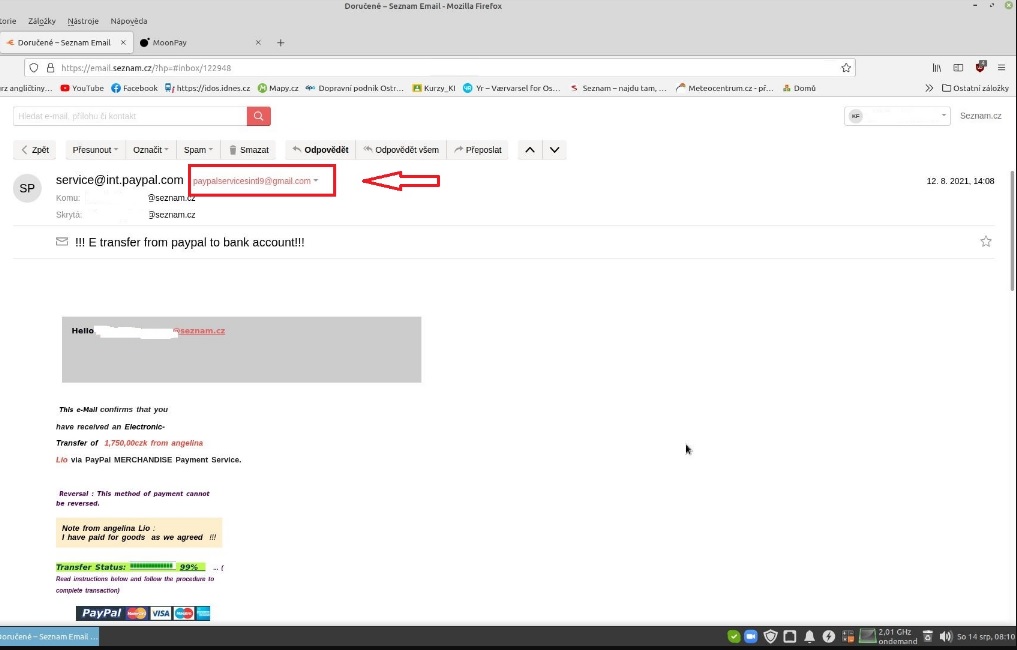
Task: Open the Firefox hamburger menu
Action: [x=1001, y=67]
